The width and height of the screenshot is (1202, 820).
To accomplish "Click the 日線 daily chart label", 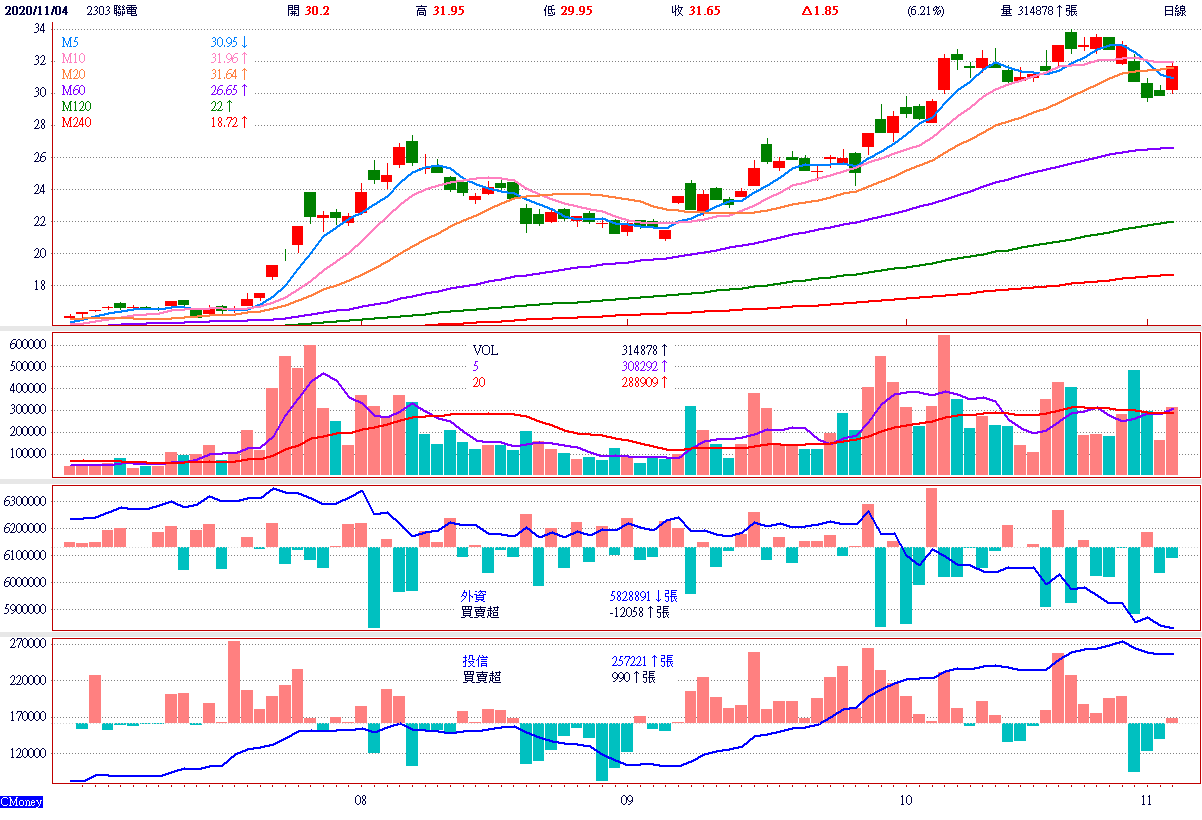I will (x=1174, y=11).
